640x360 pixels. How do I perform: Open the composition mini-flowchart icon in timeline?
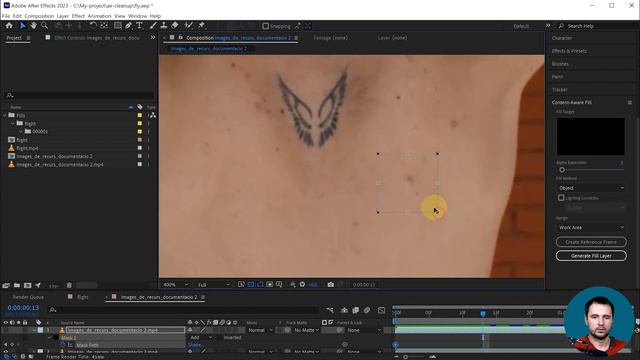click(x=330, y=310)
